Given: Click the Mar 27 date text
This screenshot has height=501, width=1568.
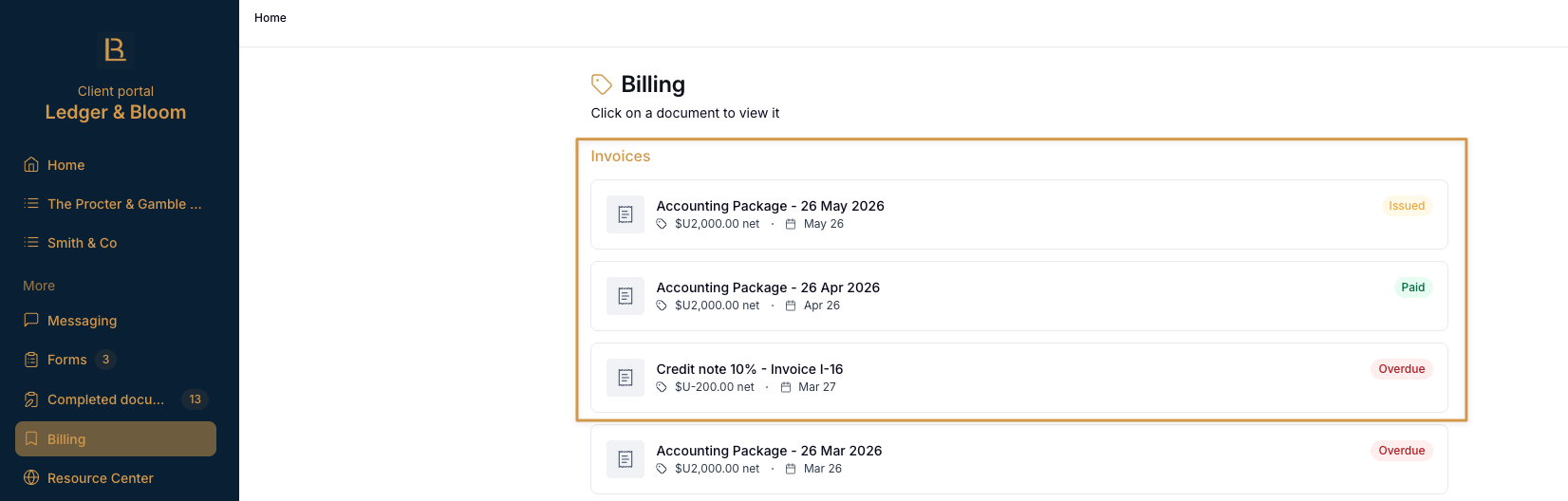Looking at the screenshot, I should click(817, 387).
